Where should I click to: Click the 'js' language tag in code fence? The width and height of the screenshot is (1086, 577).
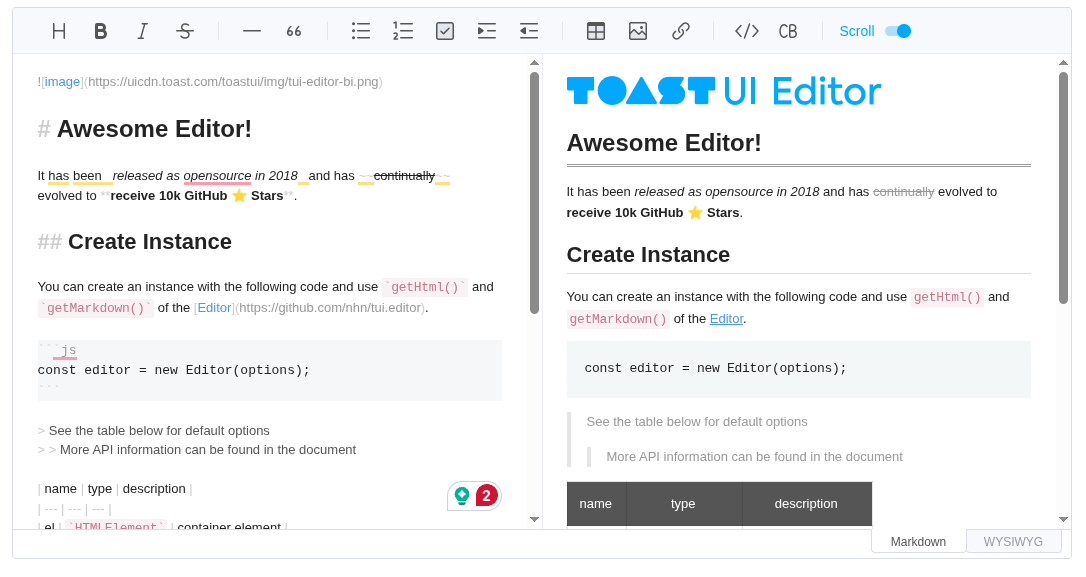click(68, 350)
